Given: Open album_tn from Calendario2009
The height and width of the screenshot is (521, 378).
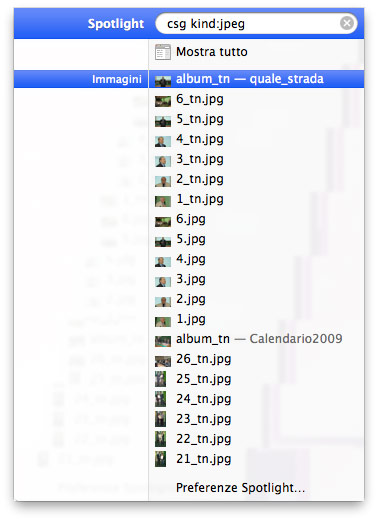Looking at the screenshot, I should (256, 339).
